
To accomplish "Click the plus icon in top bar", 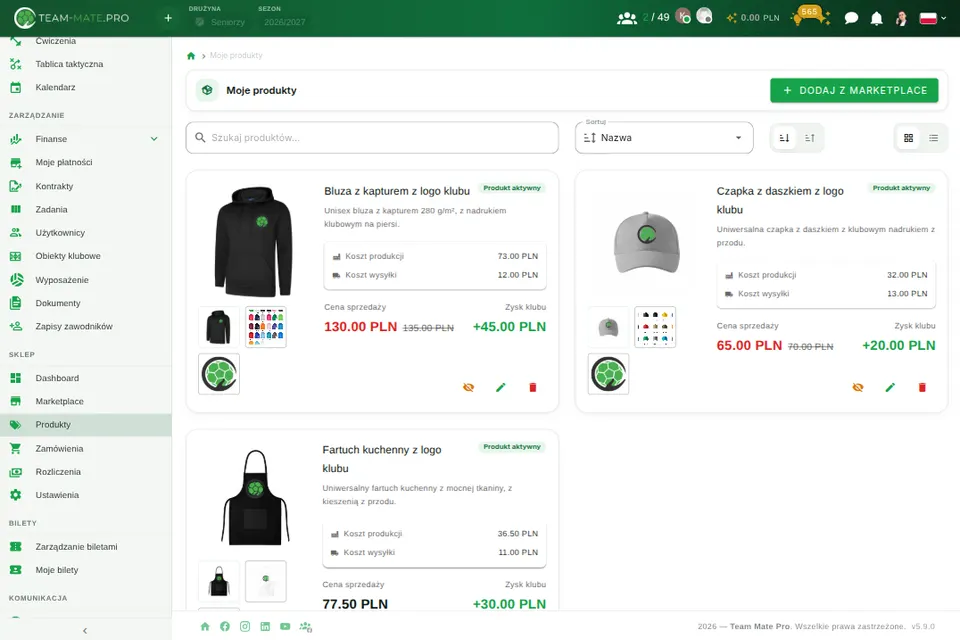I will [168, 18].
